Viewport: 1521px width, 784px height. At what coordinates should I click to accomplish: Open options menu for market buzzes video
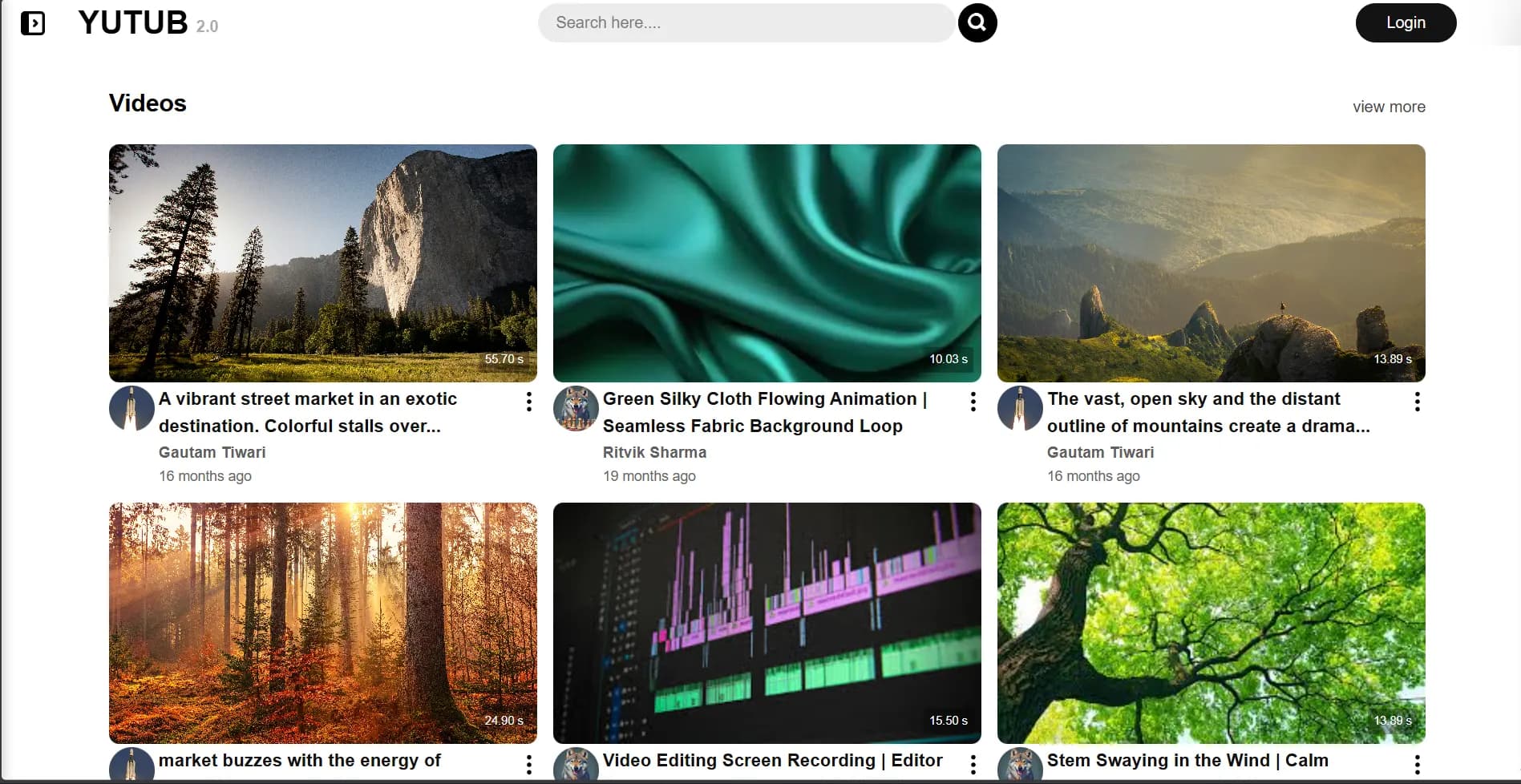pyautogui.click(x=528, y=764)
